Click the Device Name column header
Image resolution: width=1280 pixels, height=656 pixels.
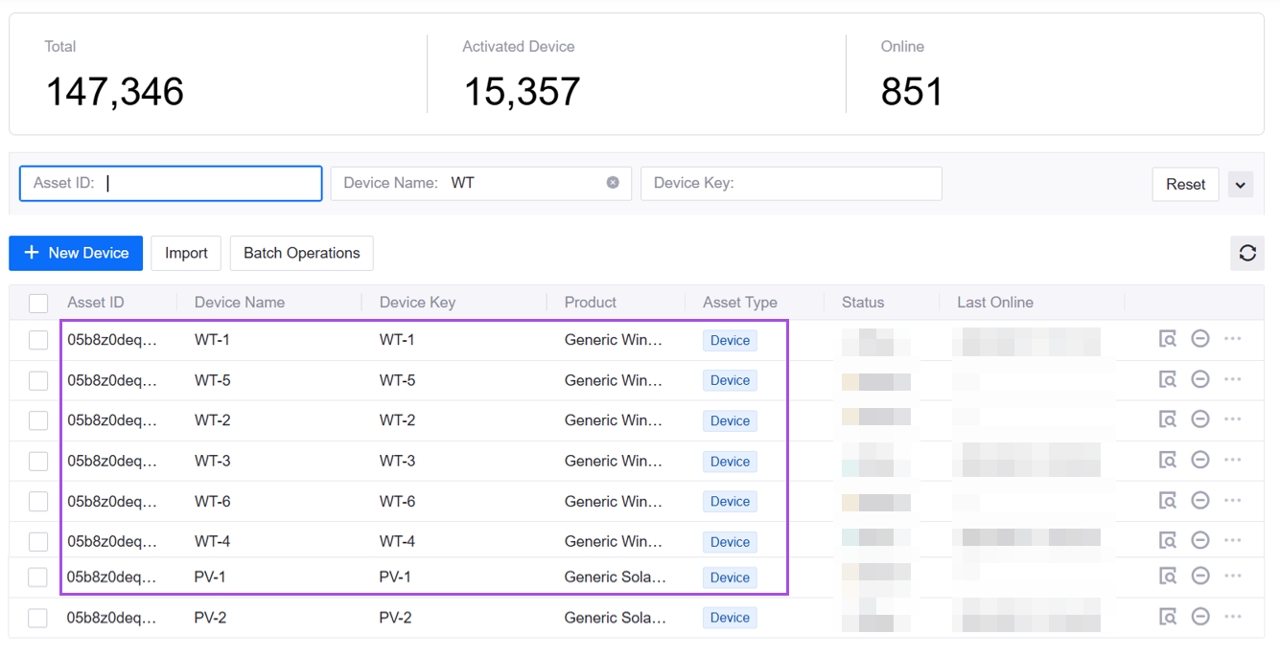240,302
